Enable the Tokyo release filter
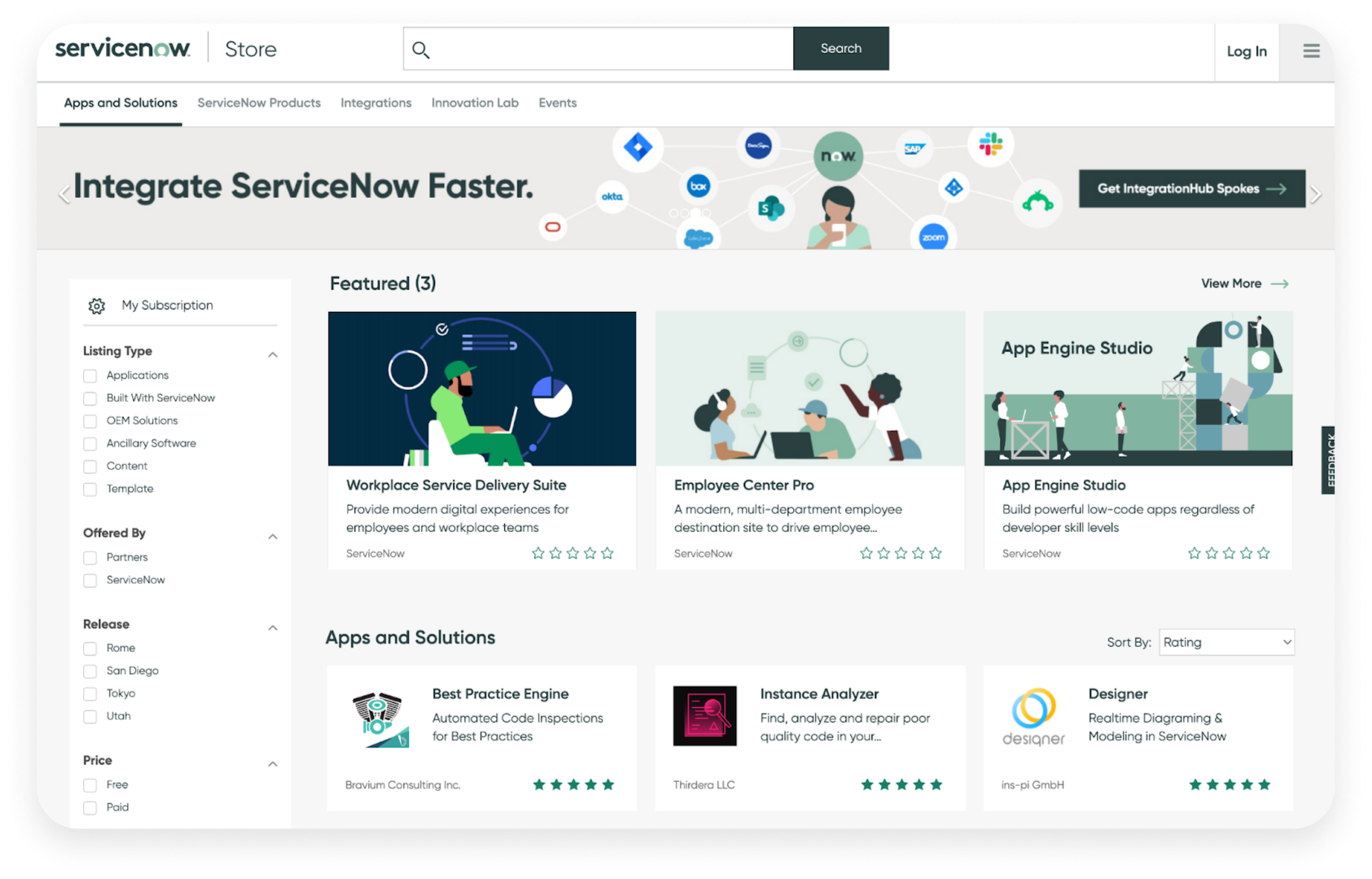The image size is (1372, 879). point(90,693)
